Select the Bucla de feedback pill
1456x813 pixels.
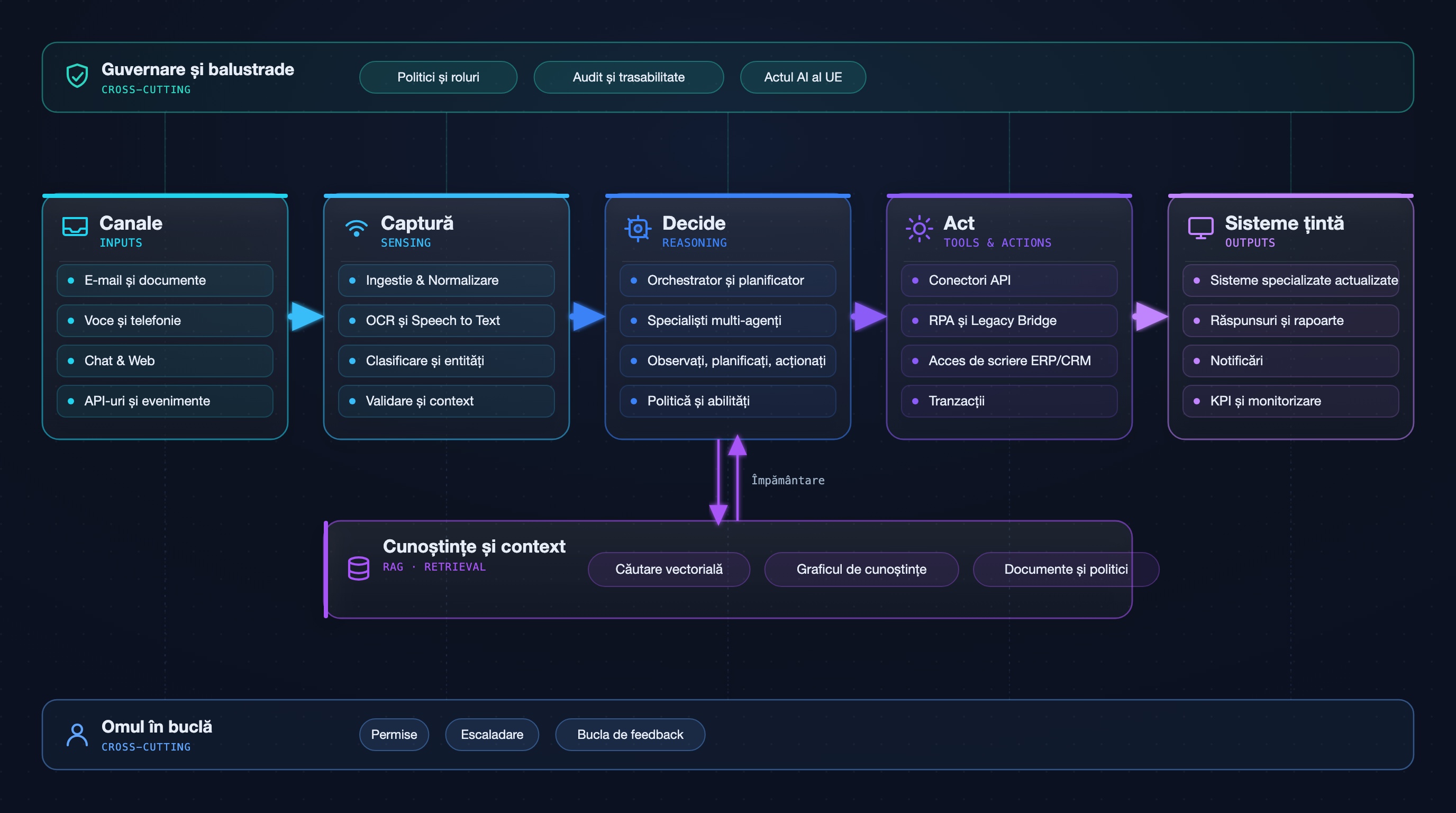[x=630, y=735]
